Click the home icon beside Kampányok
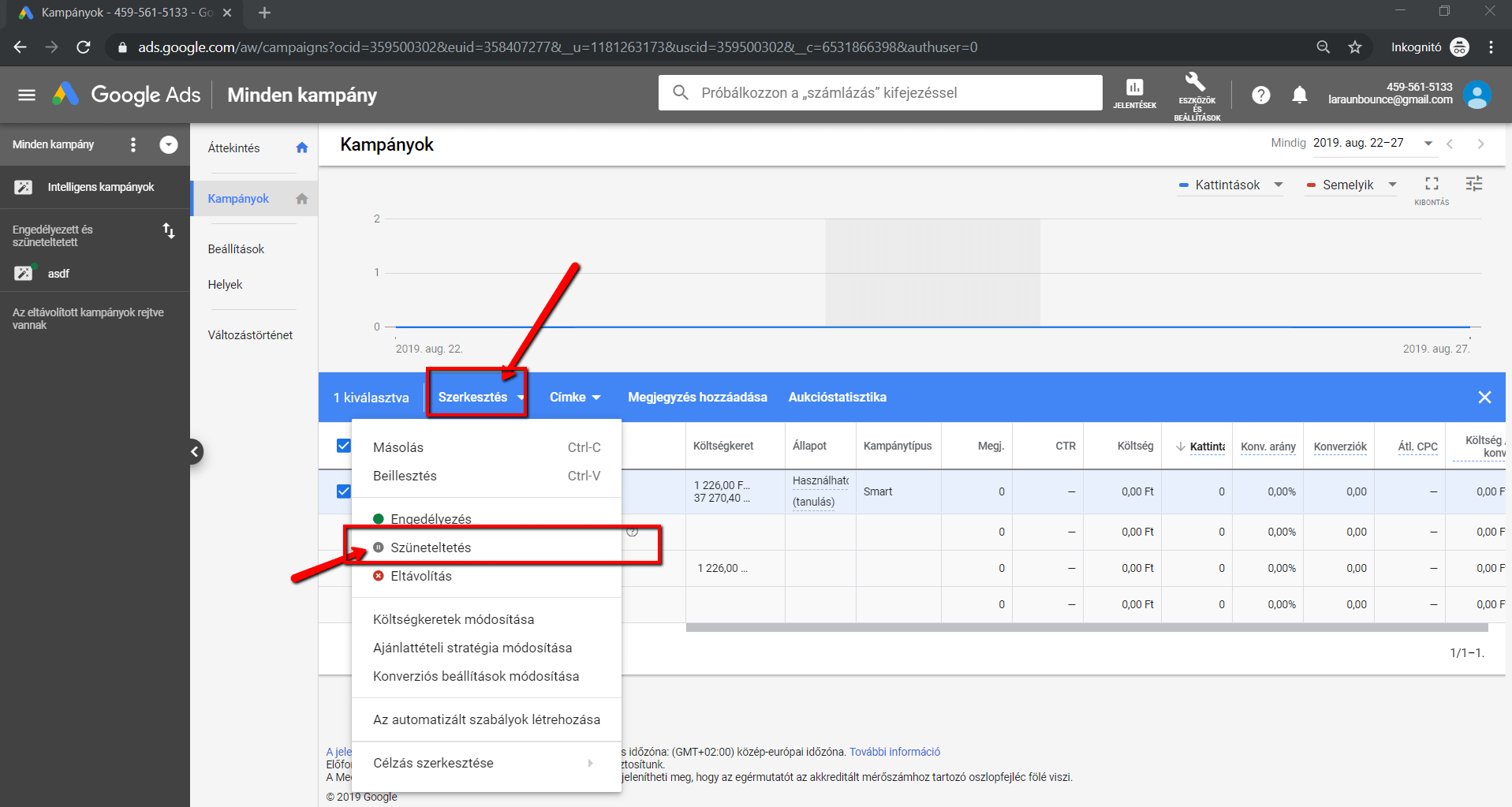This screenshot has width=1512, height=807. pyautogui.click(x=302, y=199)
